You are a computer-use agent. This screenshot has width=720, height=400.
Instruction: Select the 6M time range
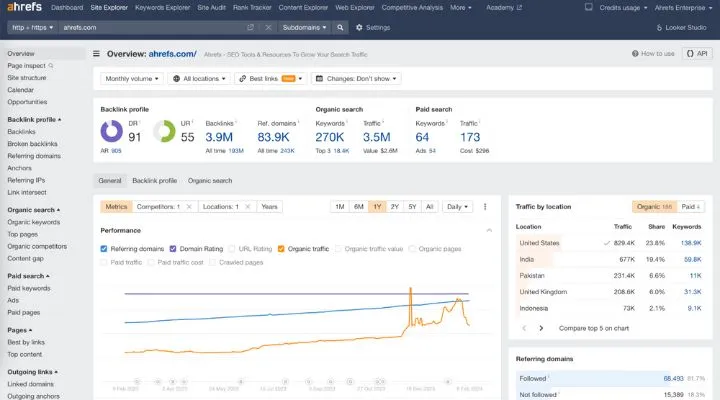[359, 207]
